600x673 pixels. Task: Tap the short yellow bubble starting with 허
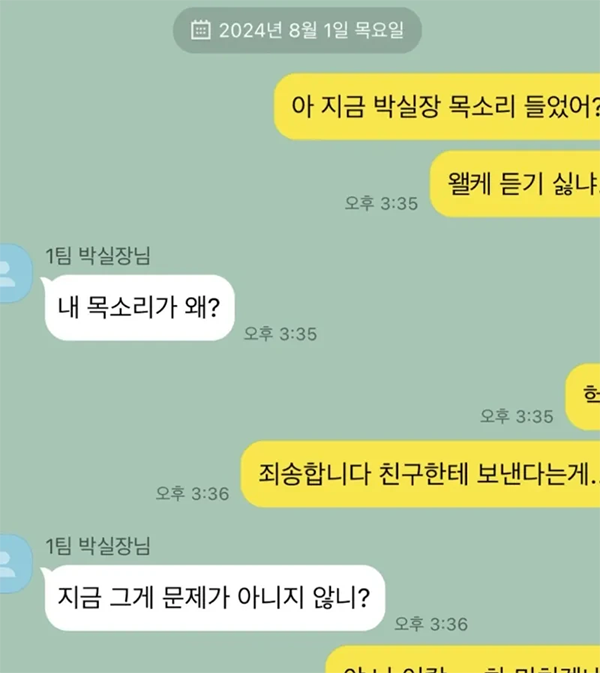pyautogui.click(x=583, y=397)
